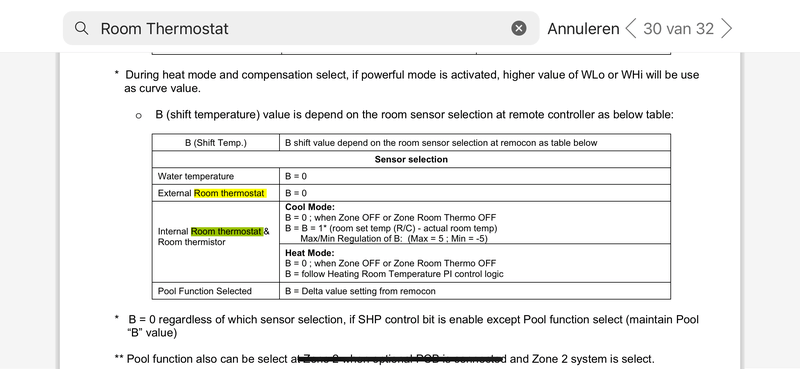Click the '30 van 32' result counter
This screenshot has height=369, width=800.
click(678, 29)
